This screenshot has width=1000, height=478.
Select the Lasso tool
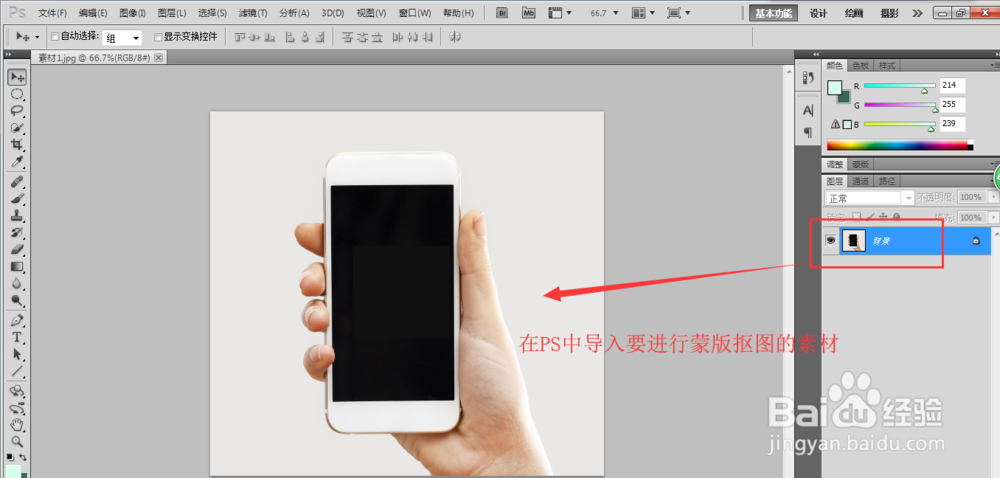17,111
